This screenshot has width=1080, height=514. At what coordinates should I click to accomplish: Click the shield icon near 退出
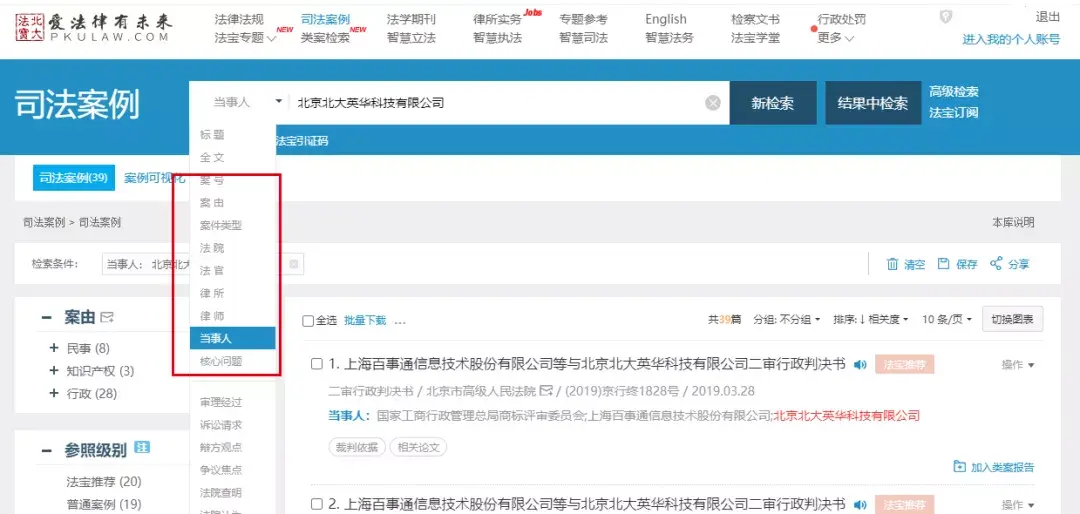point(946,17)
